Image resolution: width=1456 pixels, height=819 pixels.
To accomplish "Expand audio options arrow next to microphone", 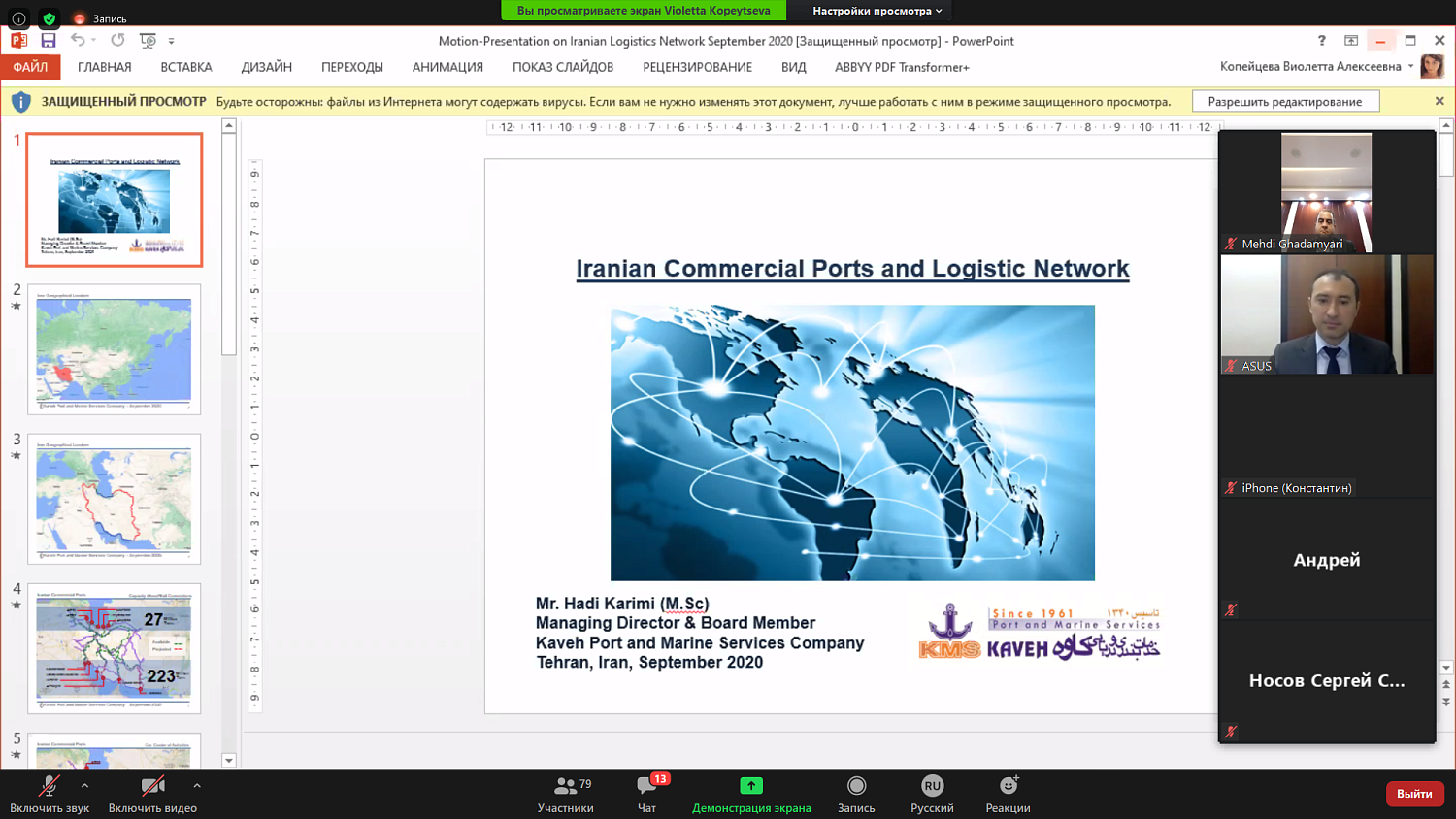I will (x=84, y=786).
